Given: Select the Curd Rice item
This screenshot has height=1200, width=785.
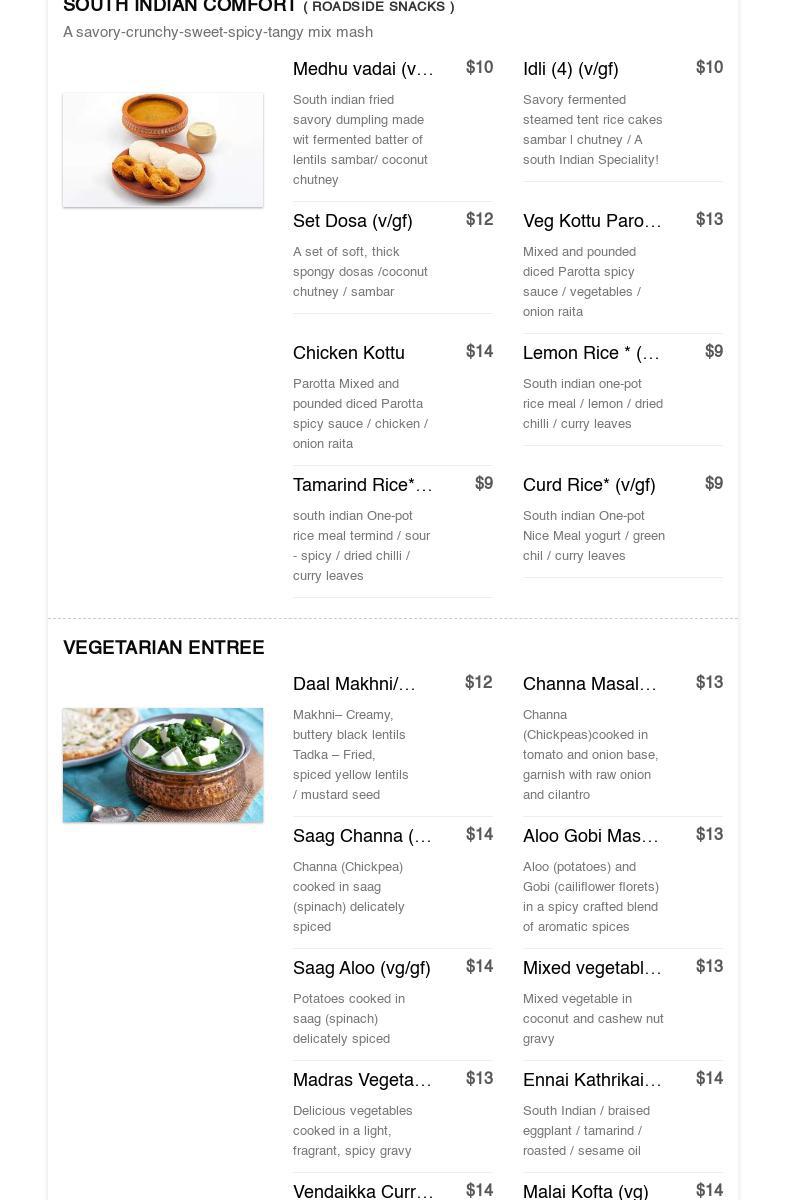Looking at the screenshot, I should pos(588,485).
